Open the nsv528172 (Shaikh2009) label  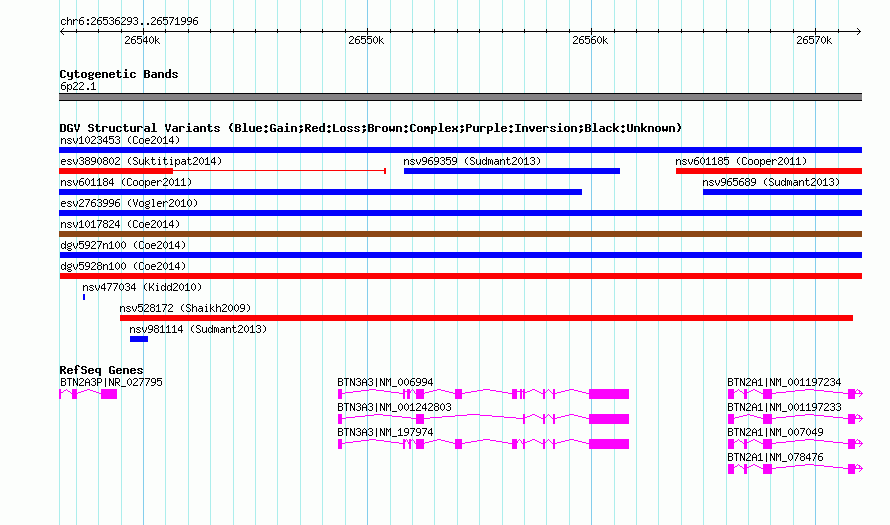[185, 308]
